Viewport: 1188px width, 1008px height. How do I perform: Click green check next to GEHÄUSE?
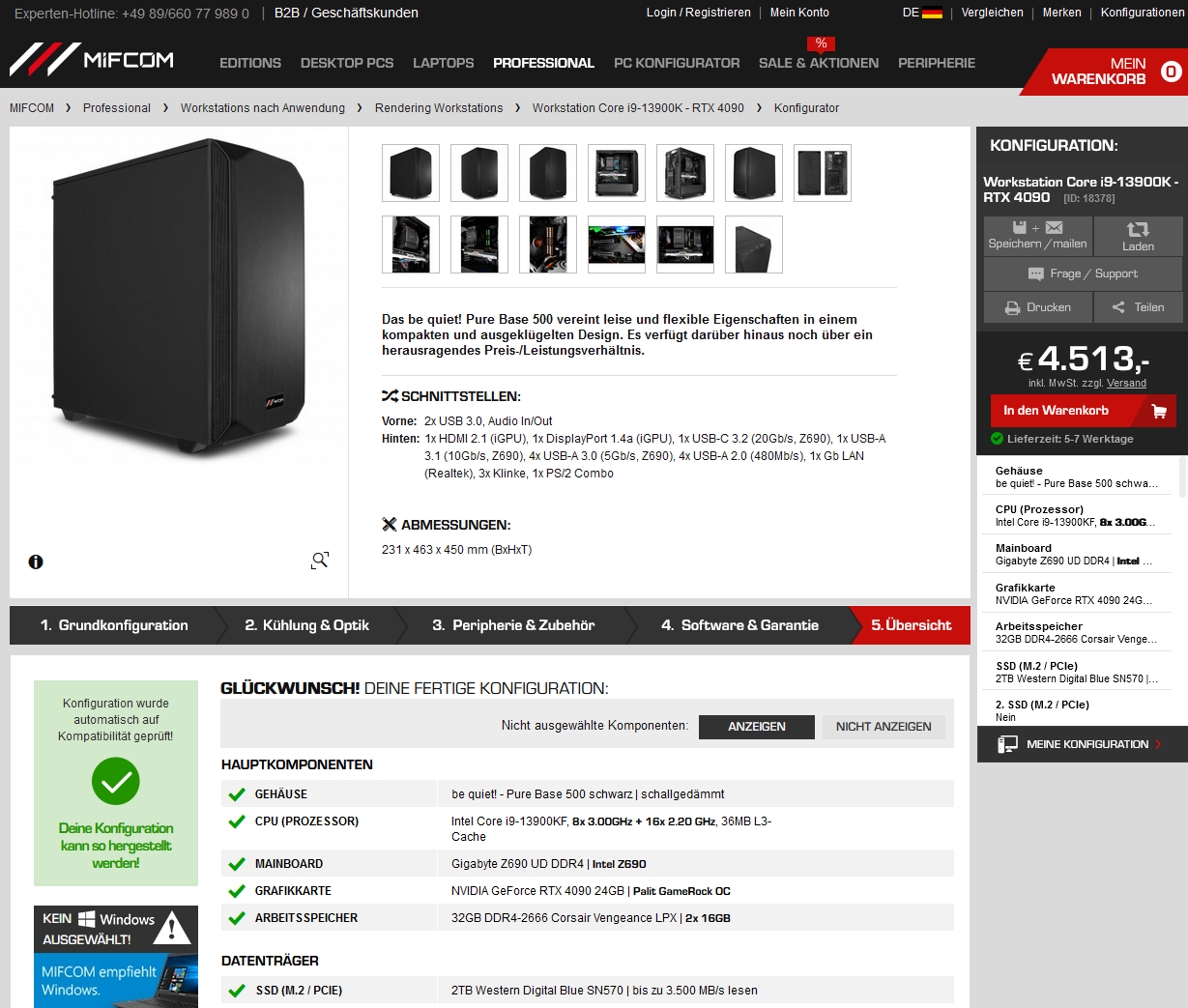(237, 794)
